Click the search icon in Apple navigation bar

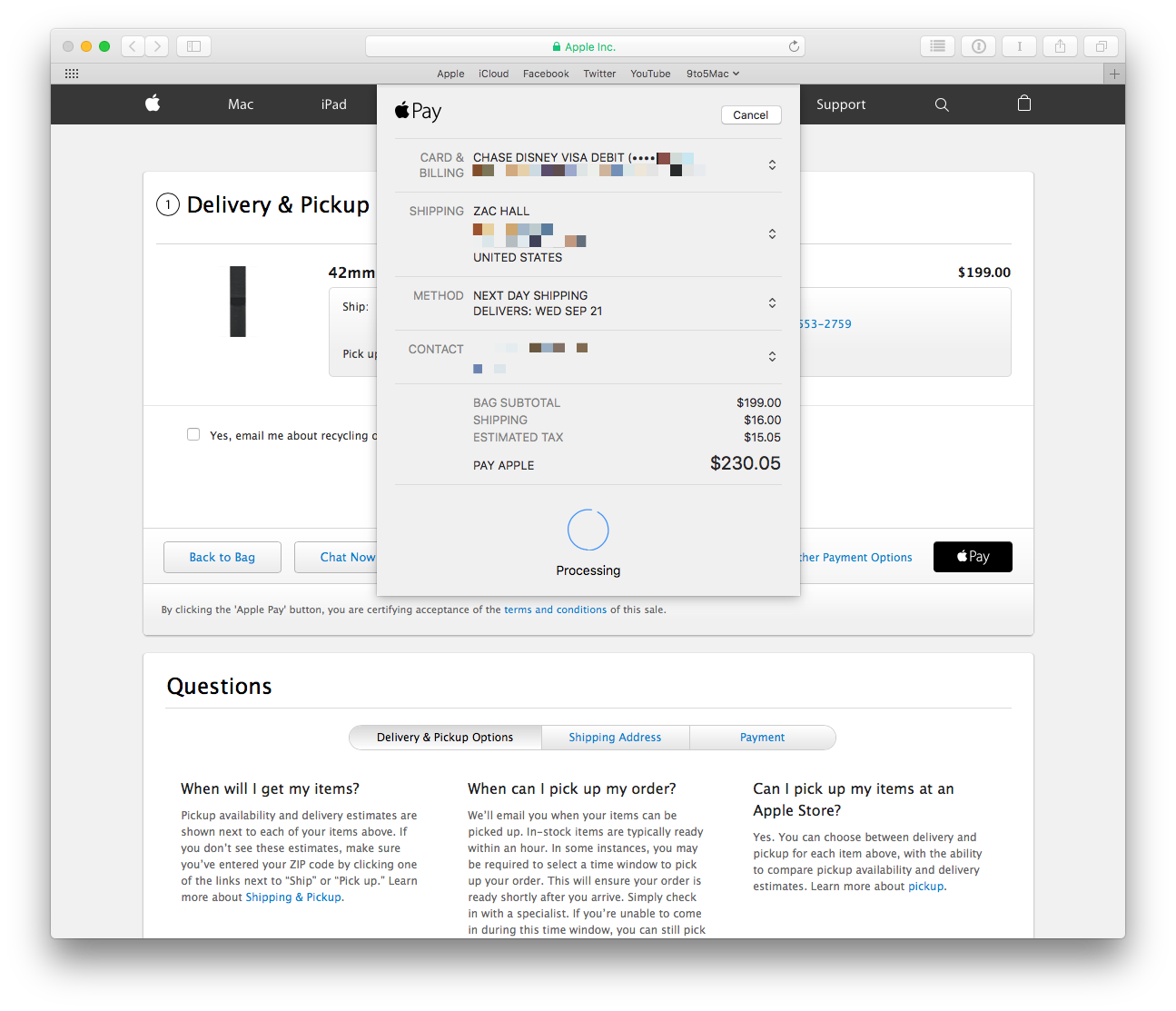(x=942, y=104)
